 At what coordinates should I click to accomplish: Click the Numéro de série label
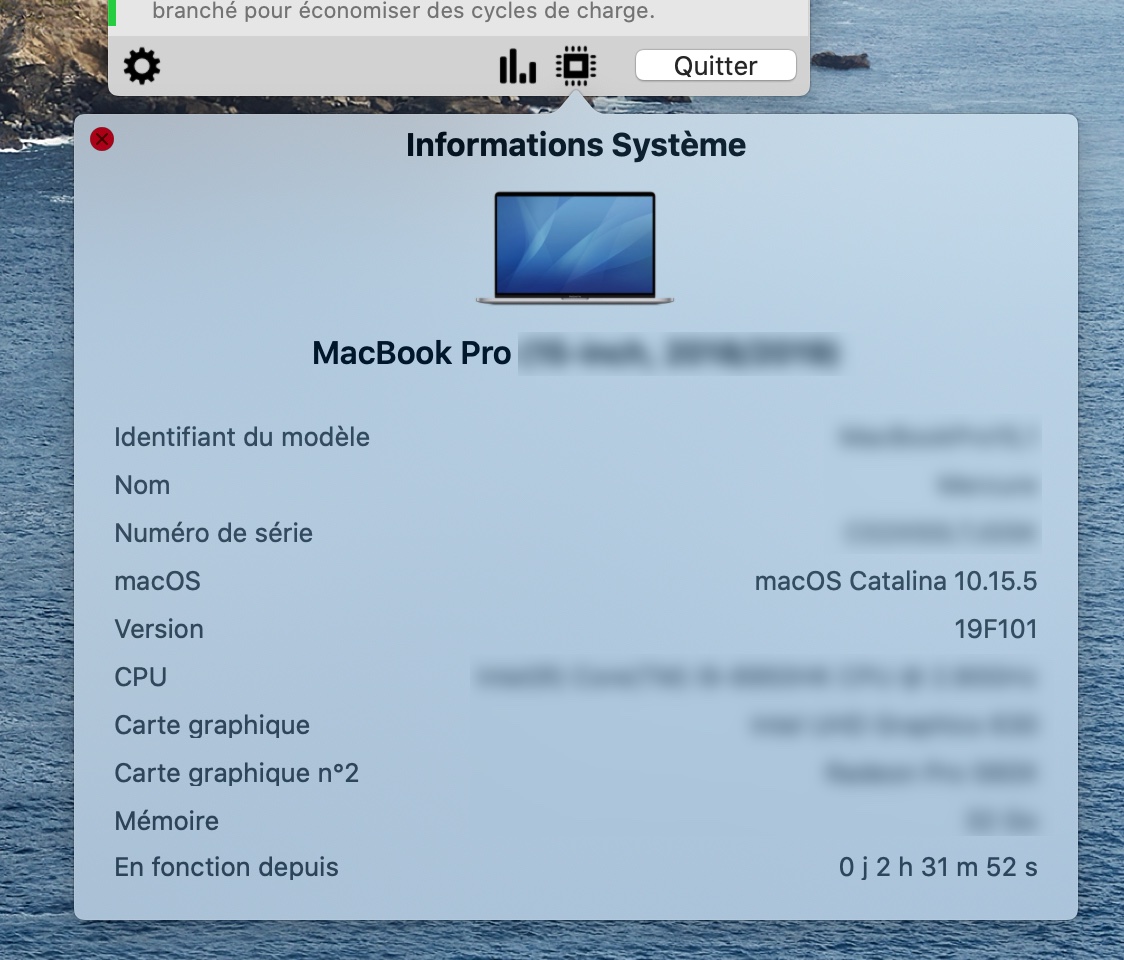(x=213, y=533)
